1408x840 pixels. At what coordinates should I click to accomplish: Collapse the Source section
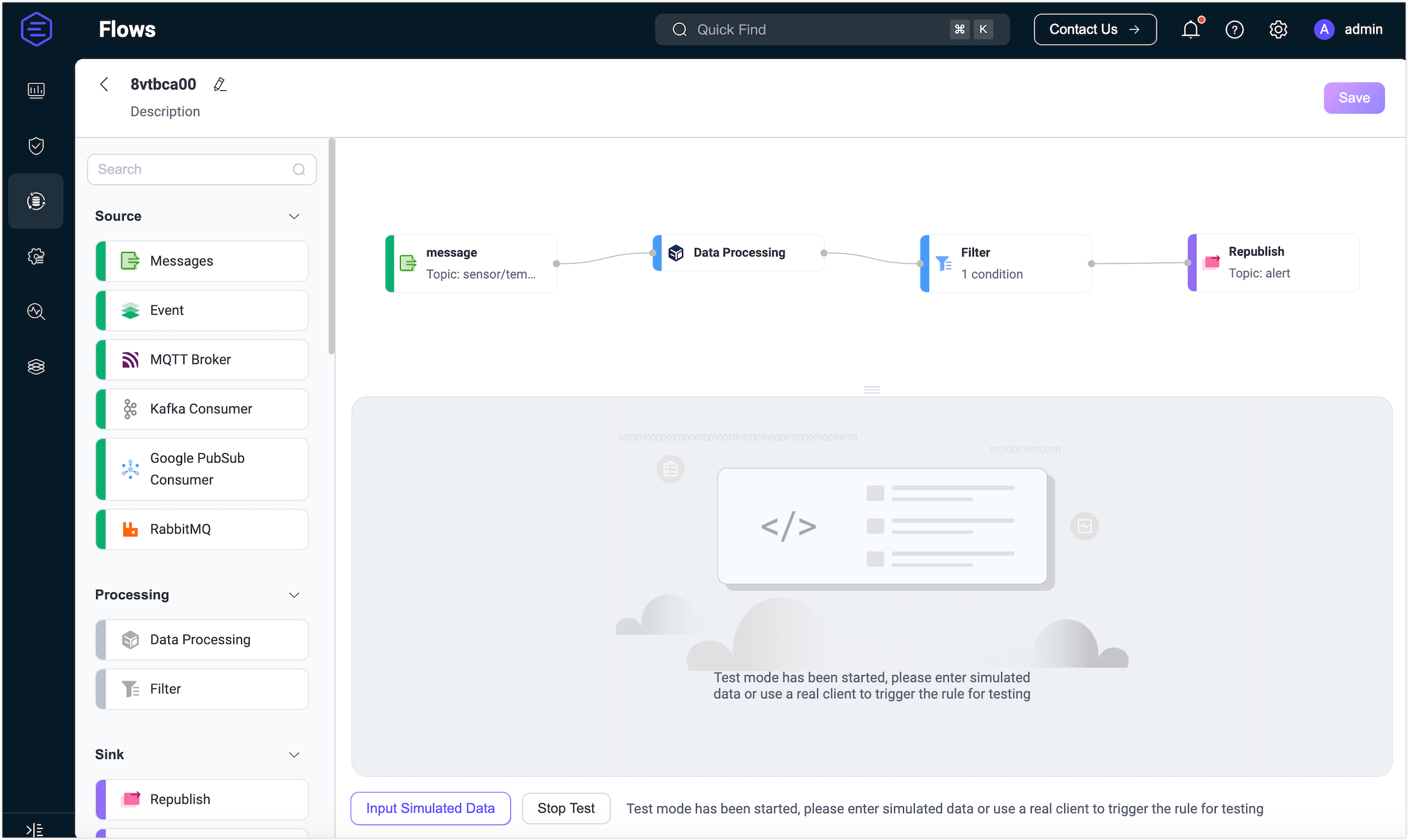coord(294,216)
